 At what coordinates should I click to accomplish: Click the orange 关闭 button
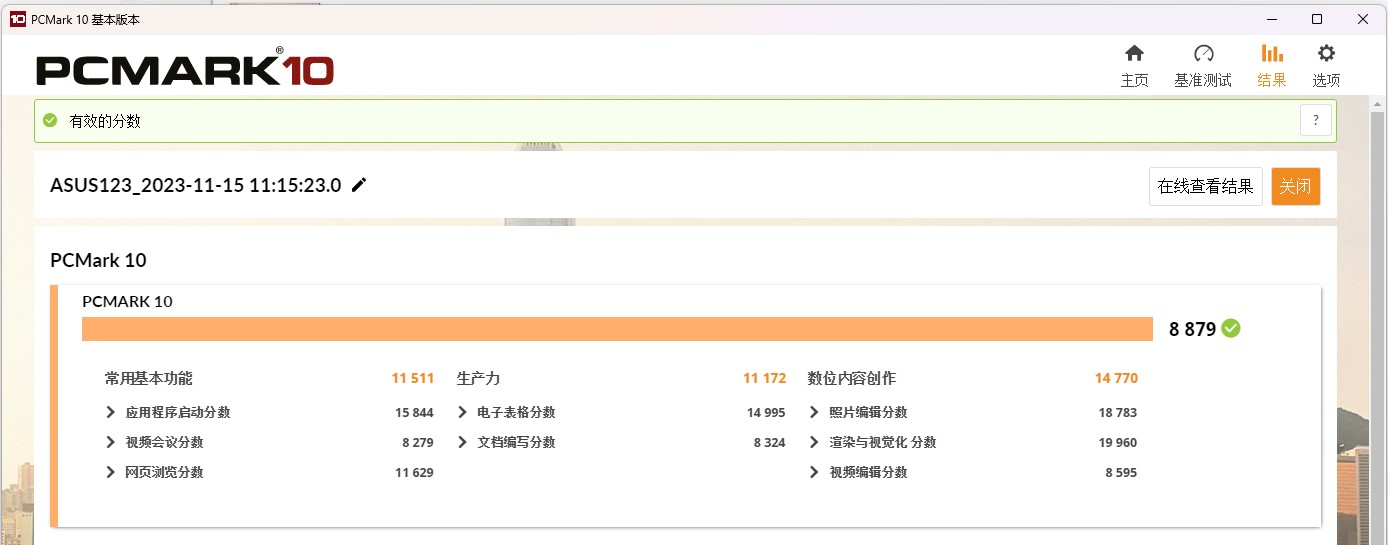(1295, 186)
